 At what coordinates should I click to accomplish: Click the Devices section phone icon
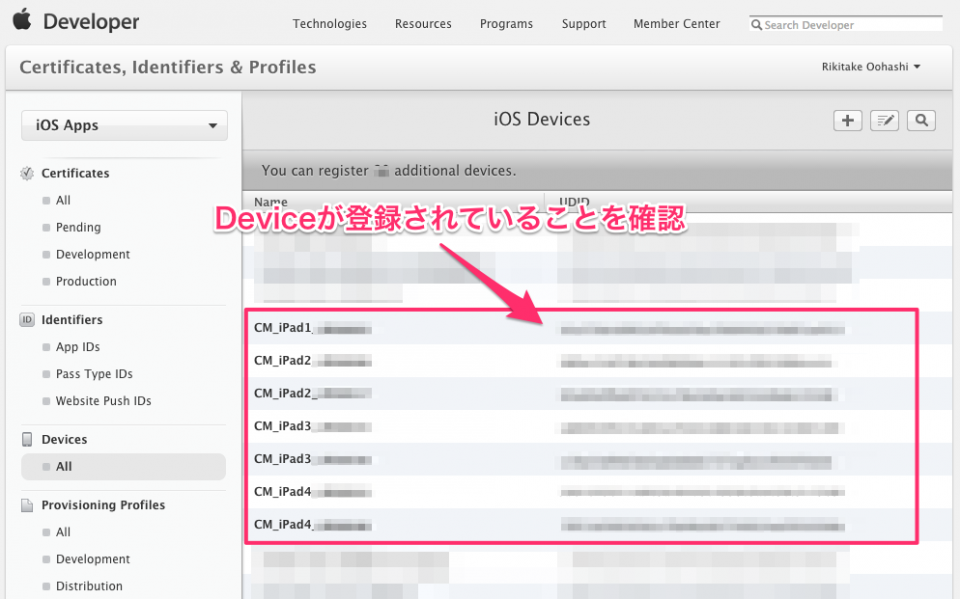[27, 439]
